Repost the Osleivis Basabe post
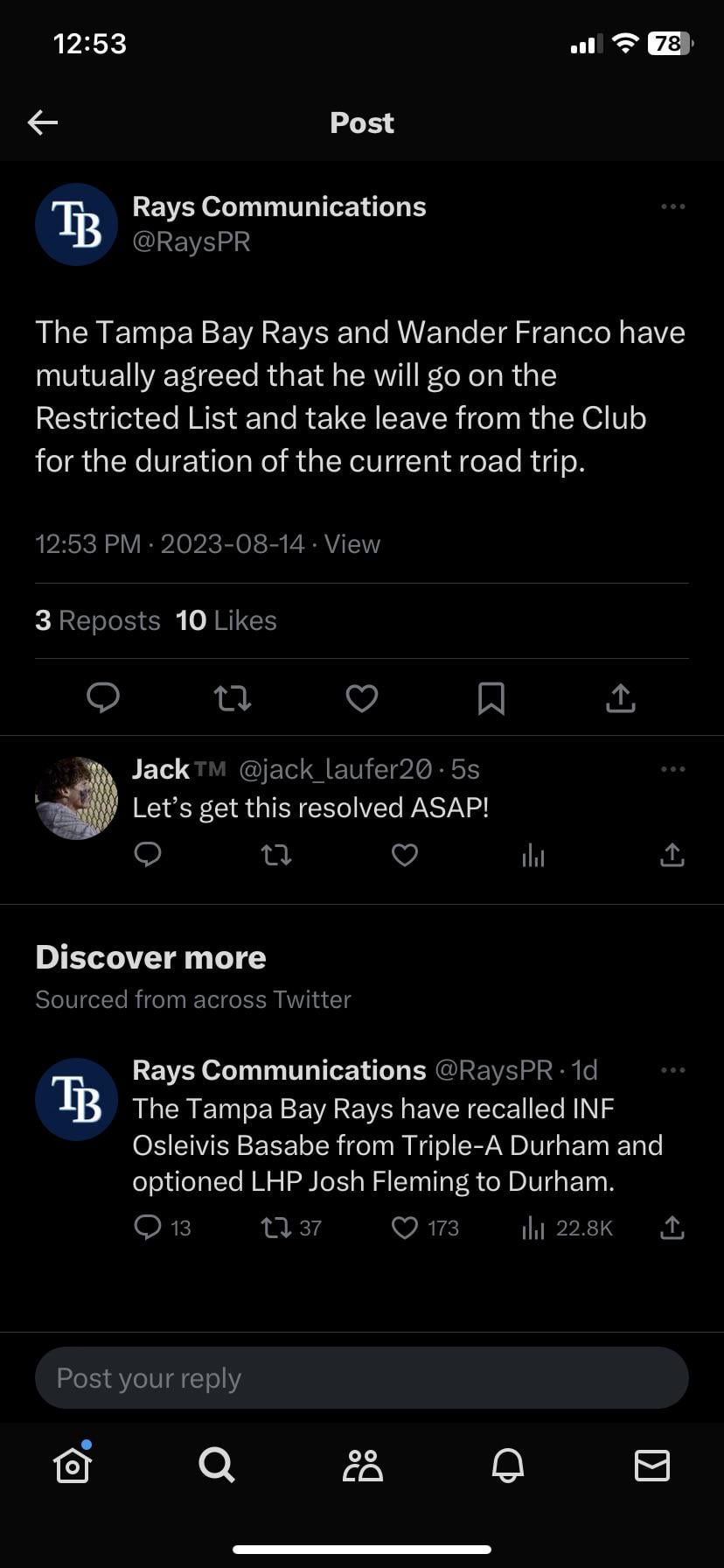Image resolution: width=724 pixels, height=1568 pixels. point(276,1228)
